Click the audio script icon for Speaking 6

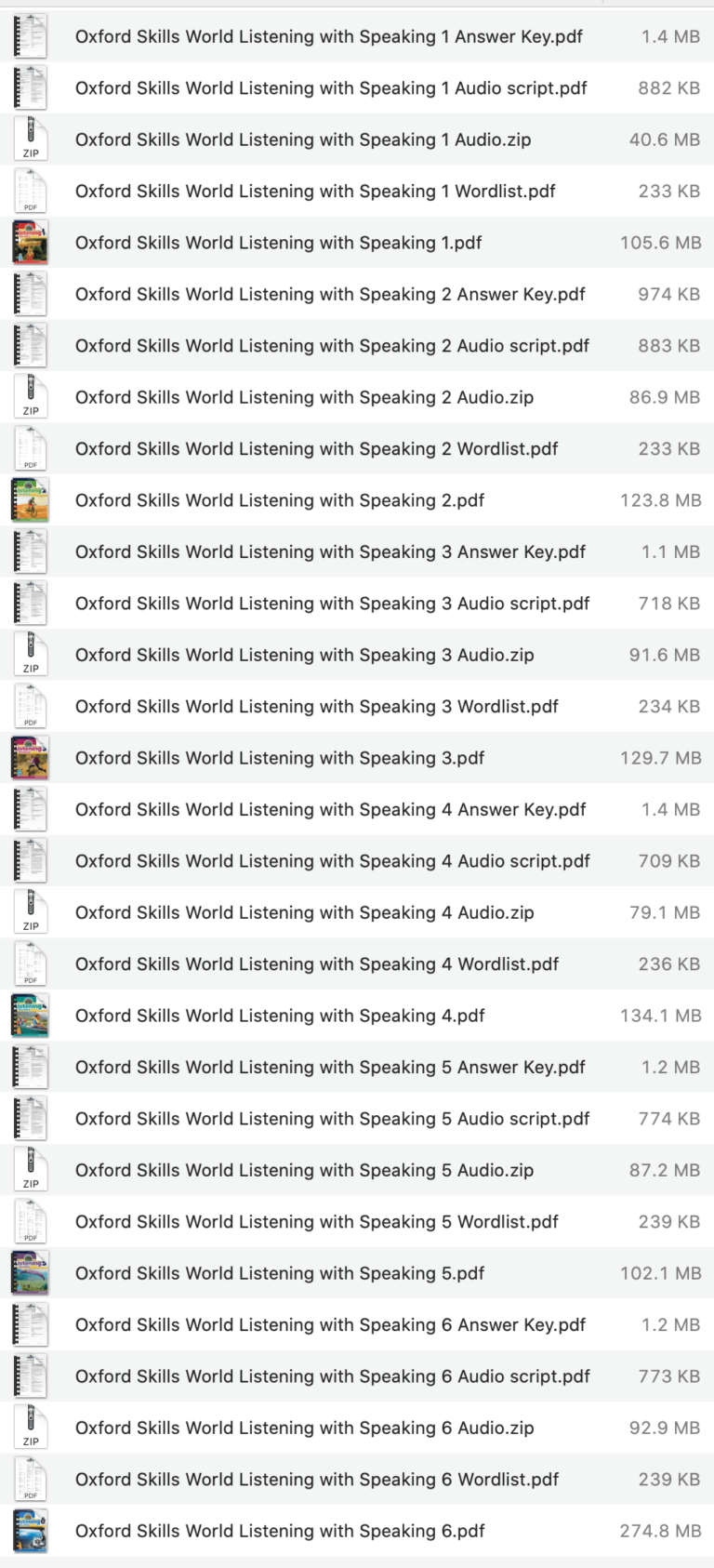[31, 1375]
